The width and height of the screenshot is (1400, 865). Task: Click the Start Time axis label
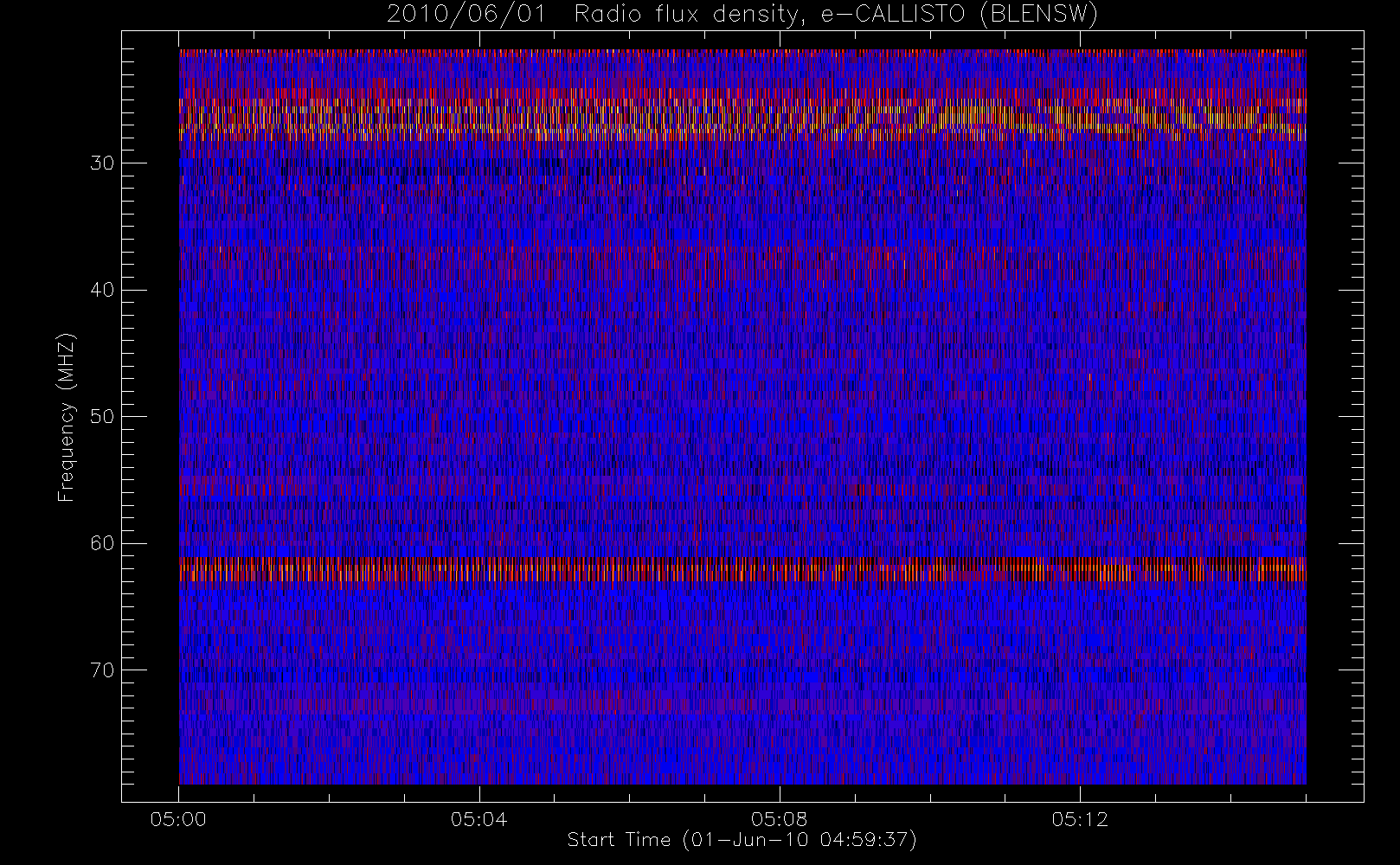point(742,840)
